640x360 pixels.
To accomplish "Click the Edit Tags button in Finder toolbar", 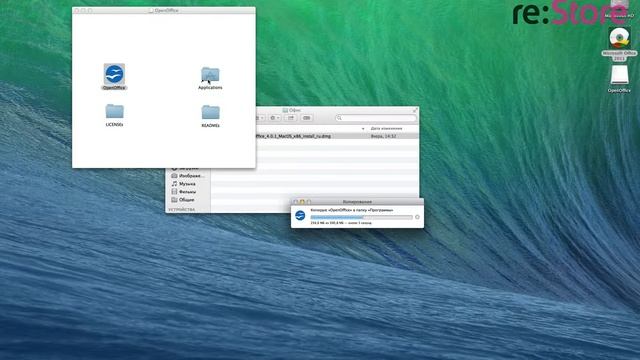I will pyautogui.click(x=307, y=118).
